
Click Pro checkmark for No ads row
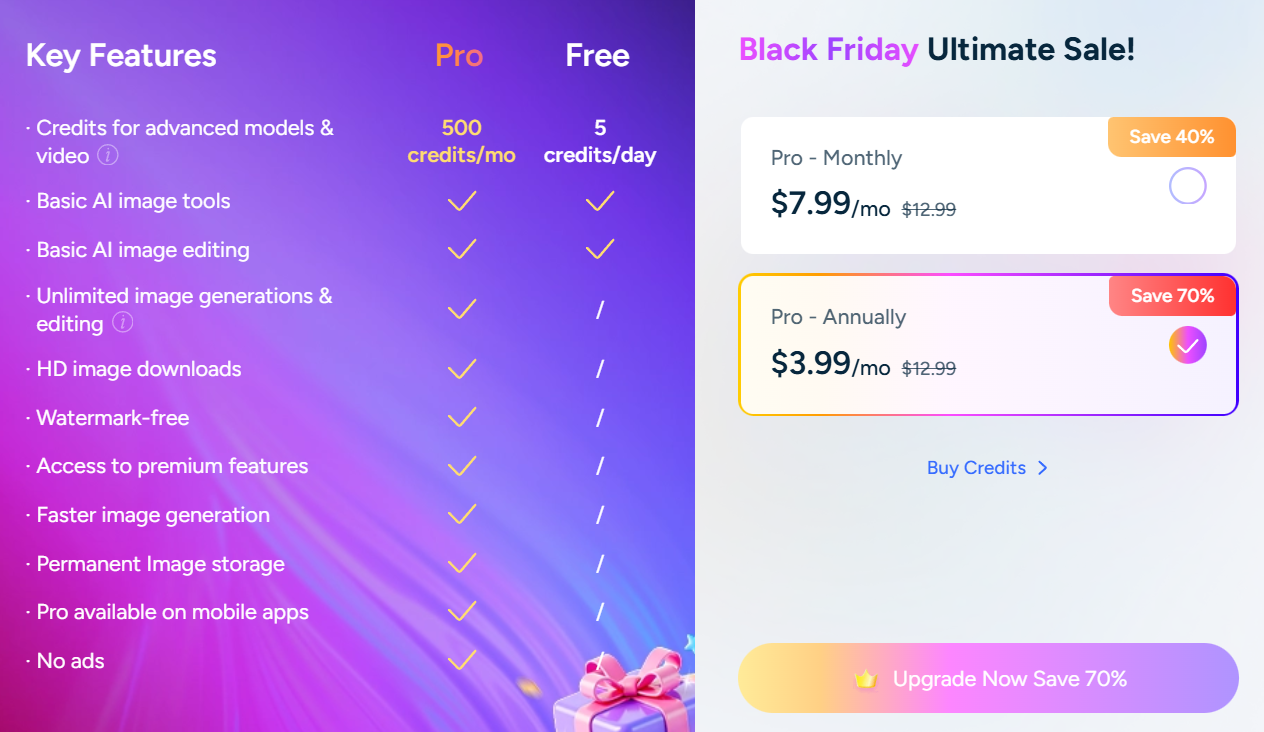[x=461, y=661]
